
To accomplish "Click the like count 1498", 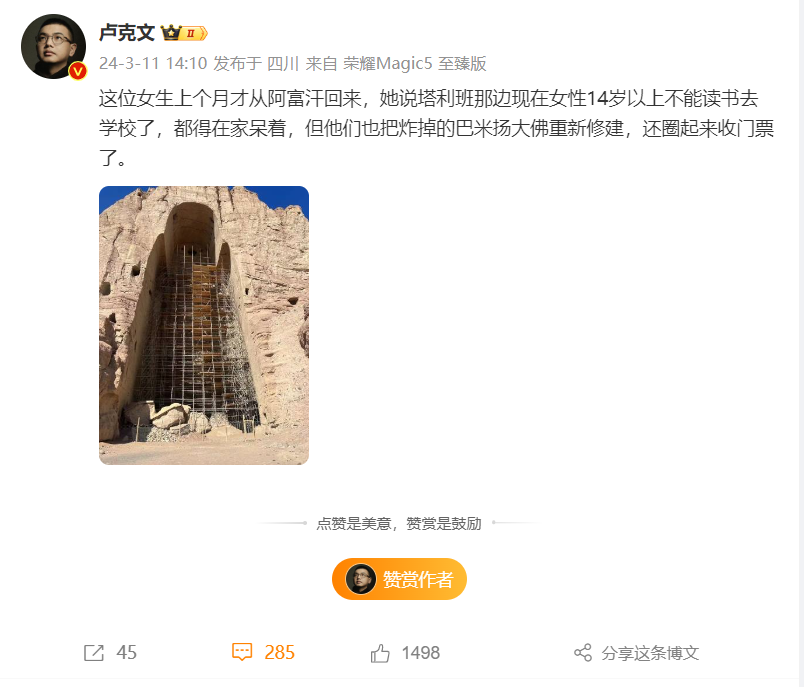I will pyautogui.click(x=420, y=653).
